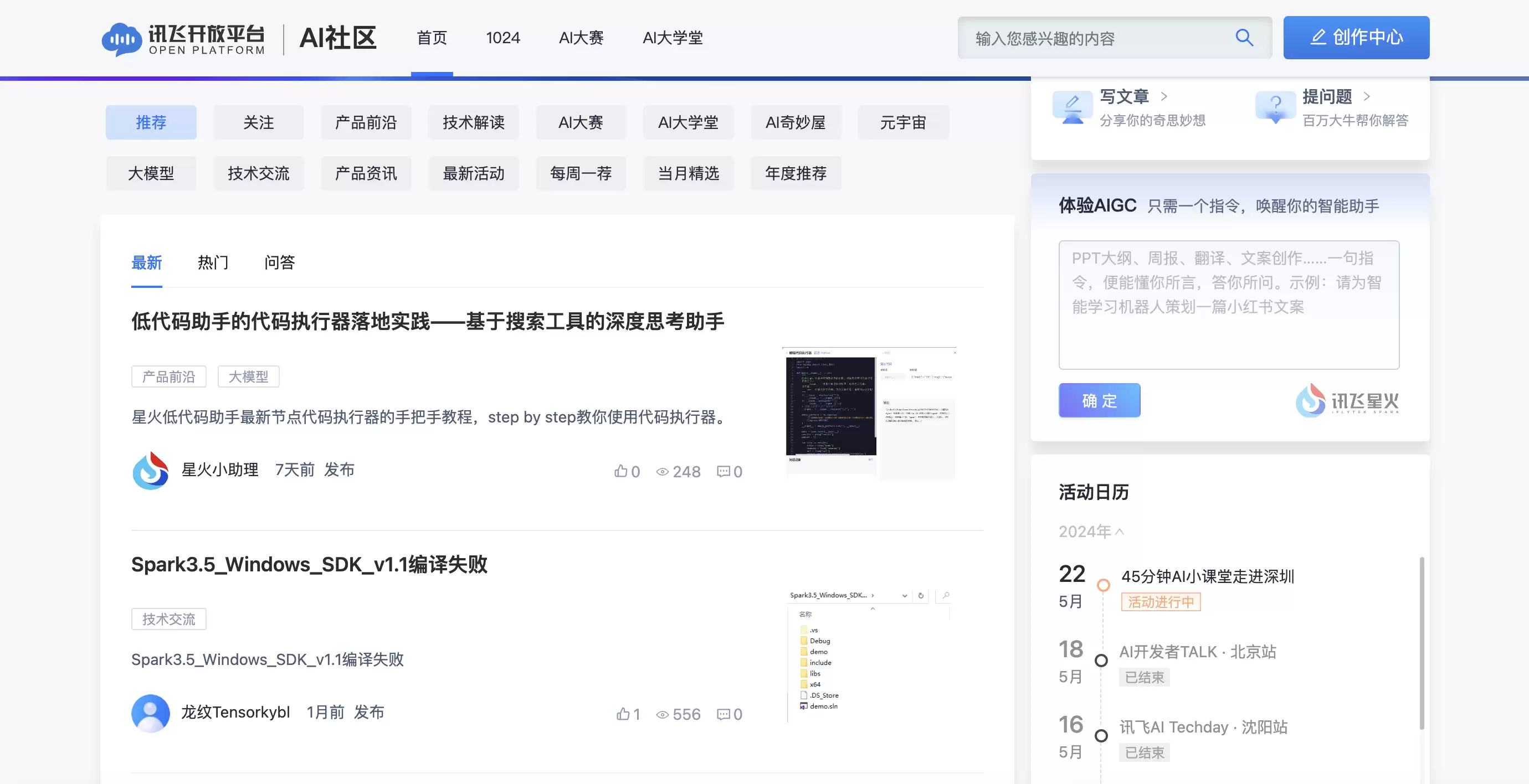Select the 每周一荐 category filter
The height and width of the screenshot is (784, 1529).
tap(581, 173)
